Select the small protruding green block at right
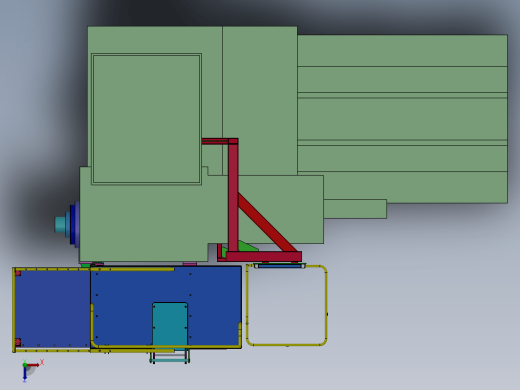This screenshot has height=390, width=520. click(355, 209)
